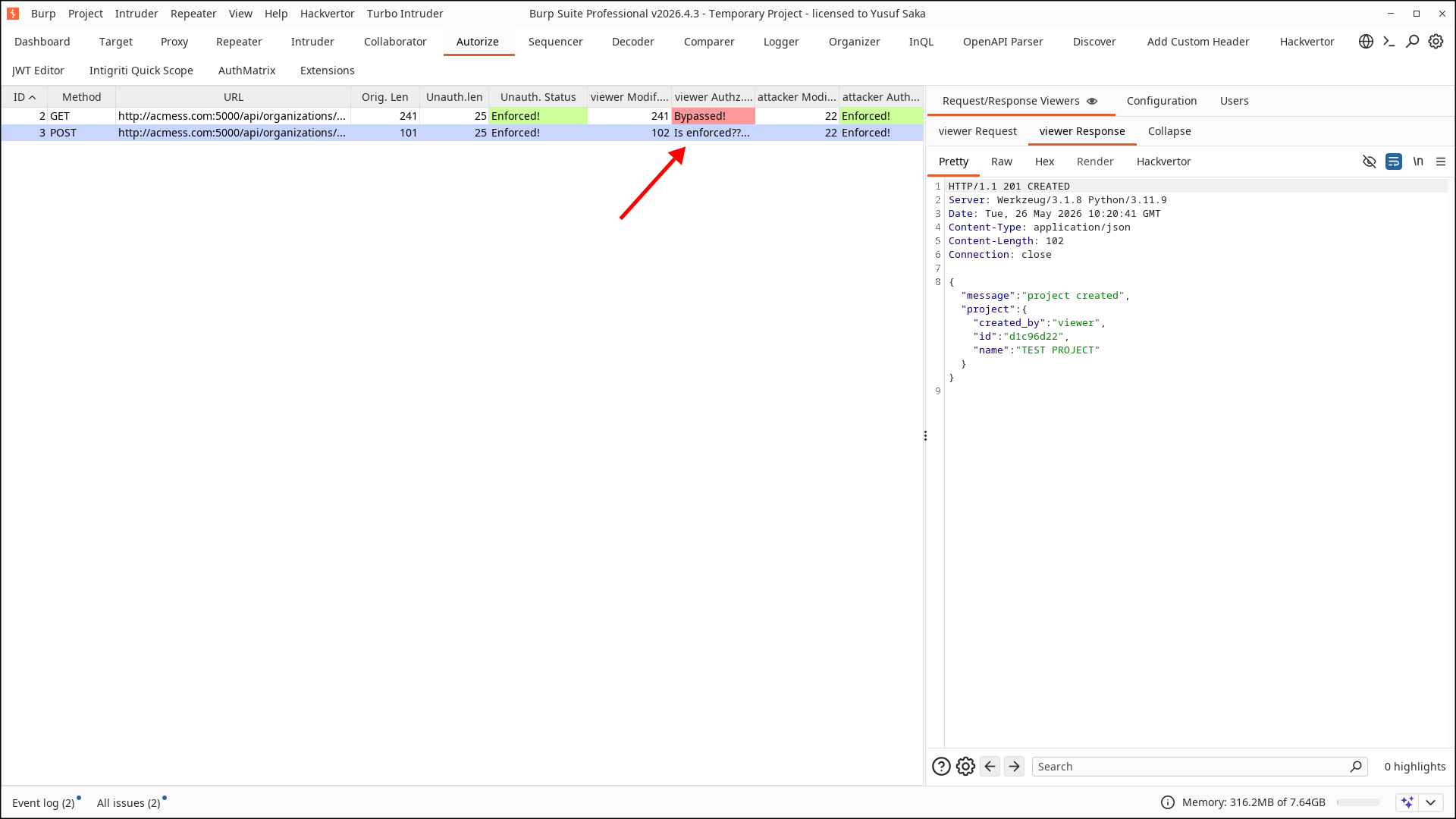Click the memory info circle icon

tap(1168, 802)
